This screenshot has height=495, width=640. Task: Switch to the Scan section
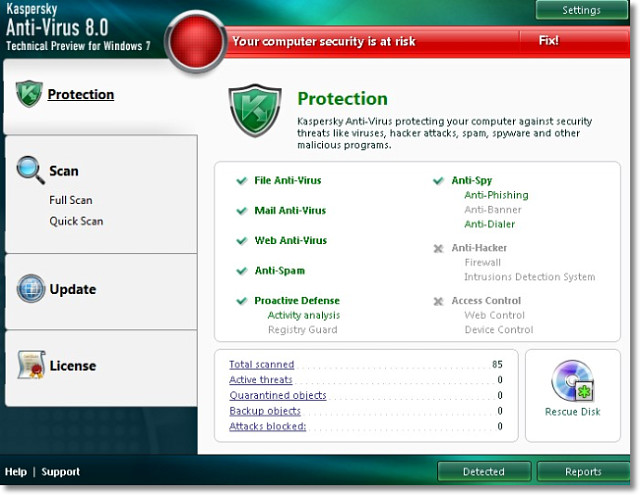coord(64,171)
